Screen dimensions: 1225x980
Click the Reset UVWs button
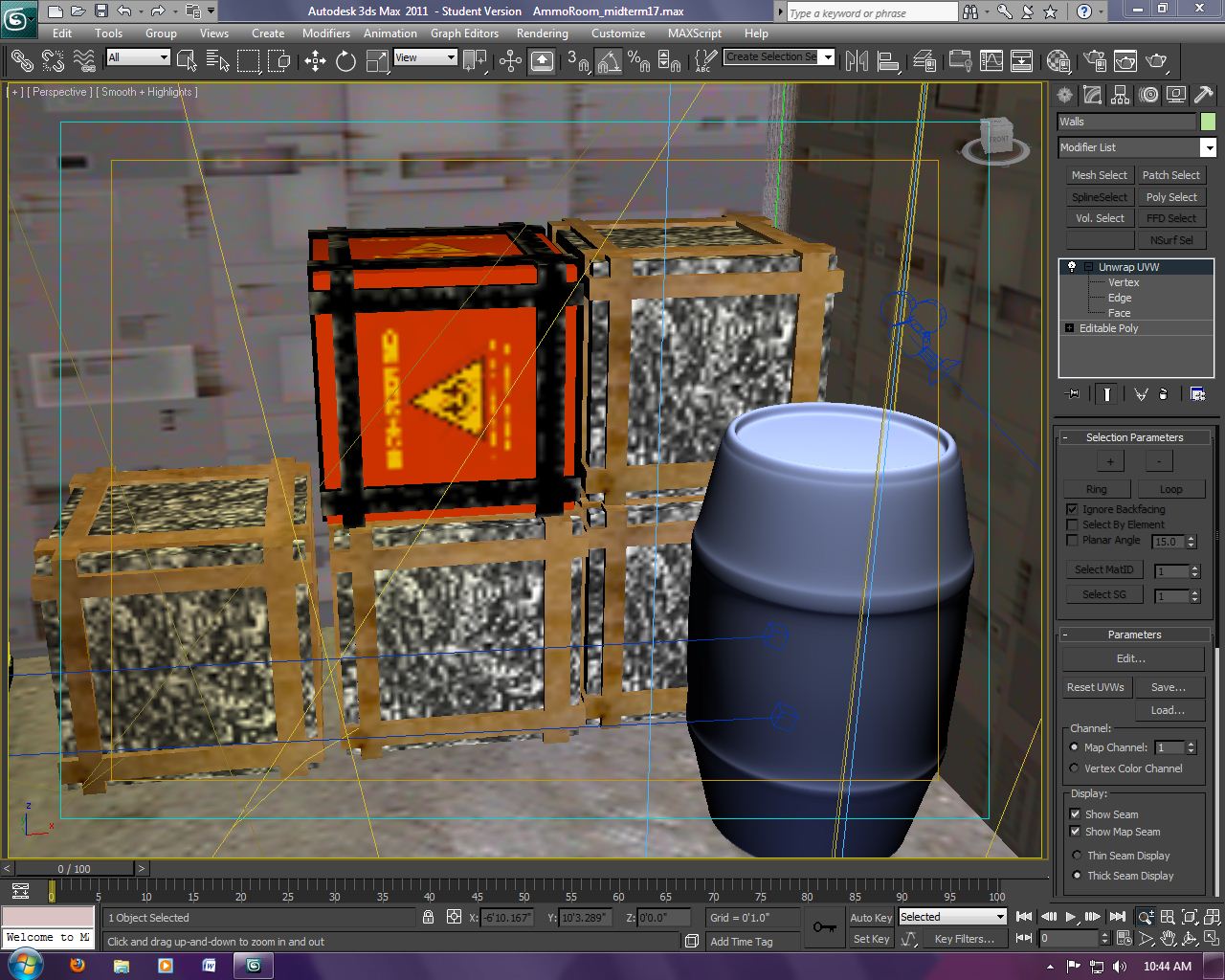pos(1096,687)
